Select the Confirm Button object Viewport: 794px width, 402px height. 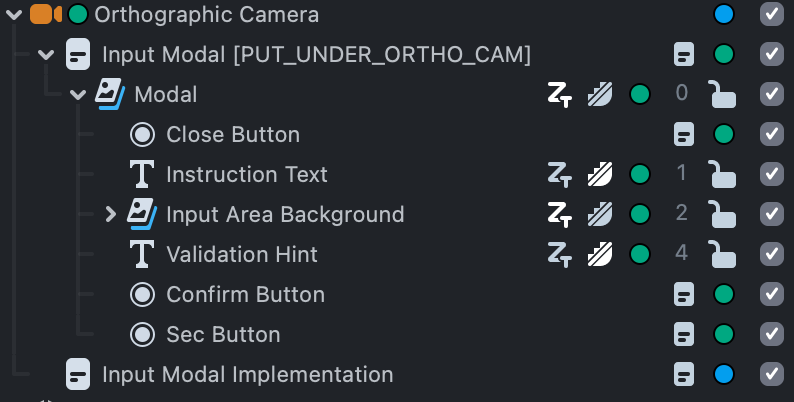tap(245, 295)
